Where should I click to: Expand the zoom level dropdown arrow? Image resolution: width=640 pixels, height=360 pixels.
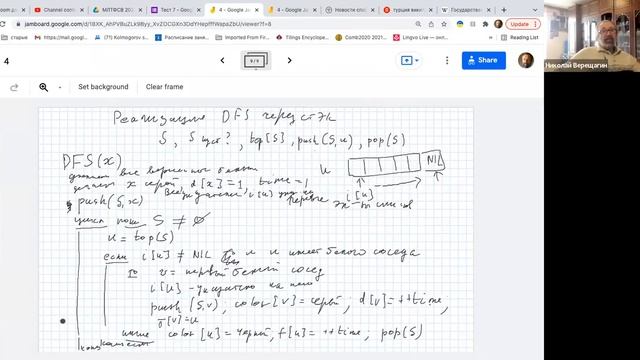click(60, 87)
